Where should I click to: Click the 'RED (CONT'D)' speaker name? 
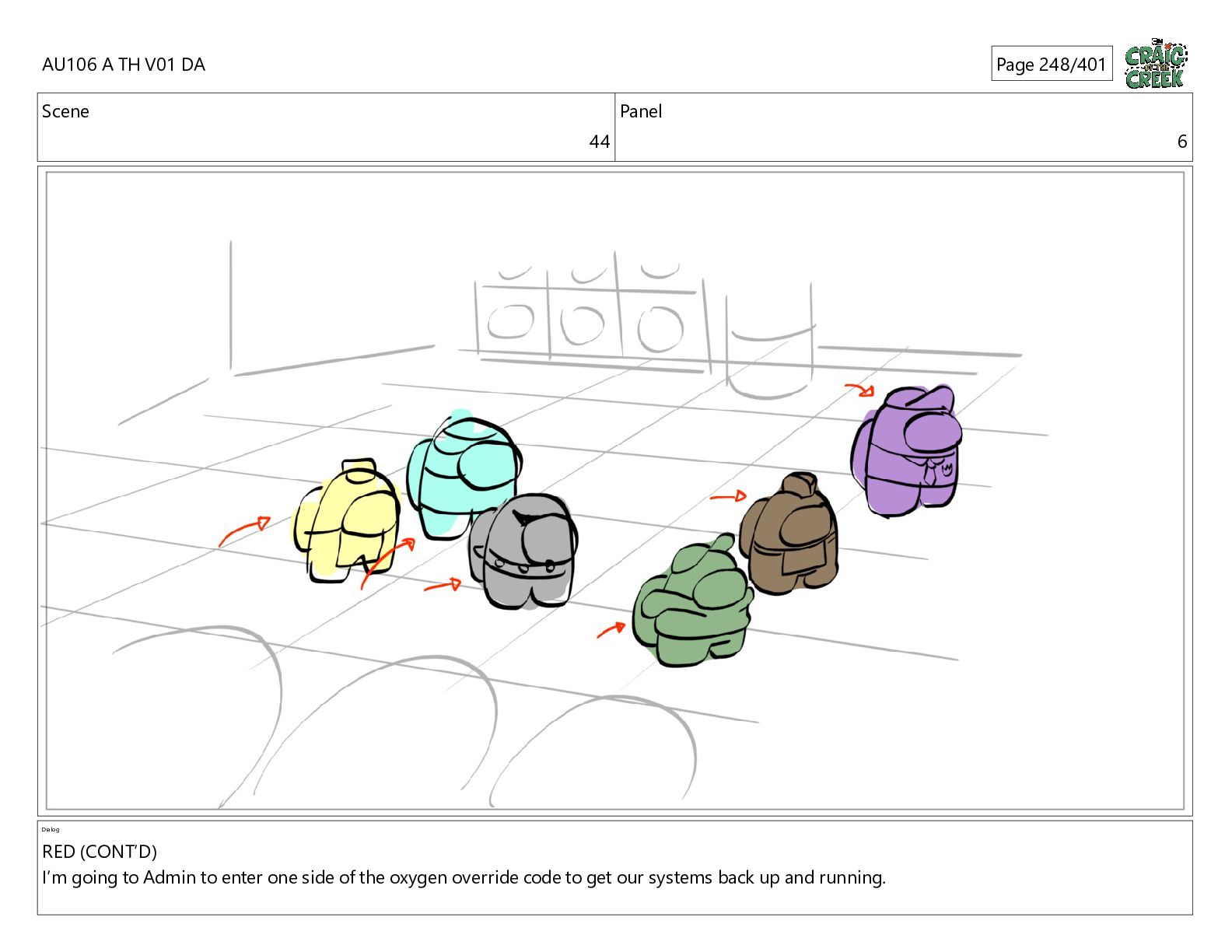(x=100, y=852)
